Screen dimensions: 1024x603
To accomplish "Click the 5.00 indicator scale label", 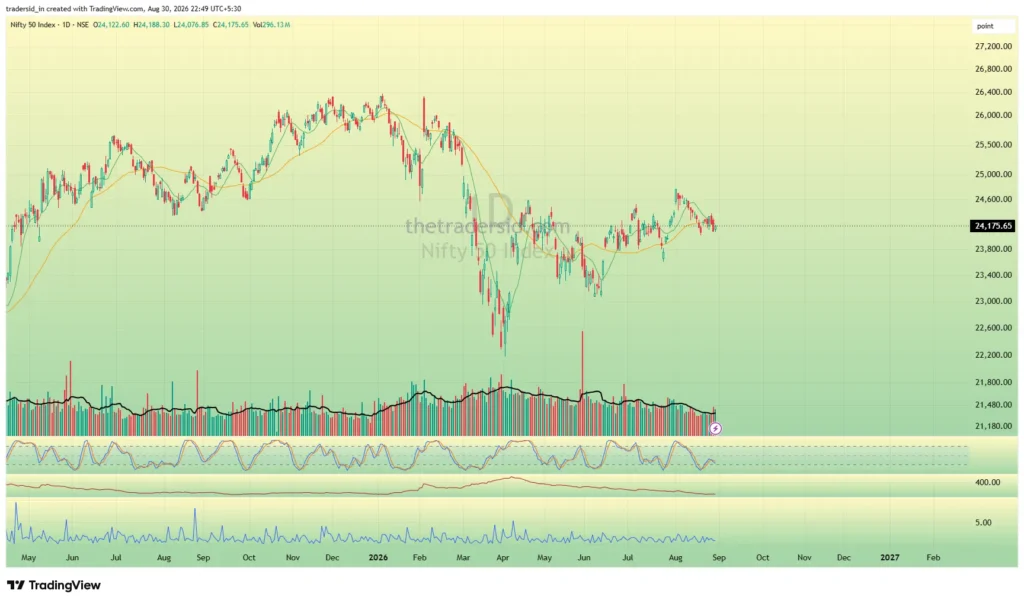I will (984, 523).
